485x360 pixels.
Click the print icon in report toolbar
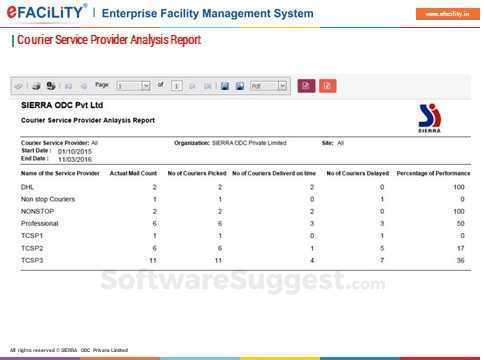pyautogui.click(x=36, y=86)
